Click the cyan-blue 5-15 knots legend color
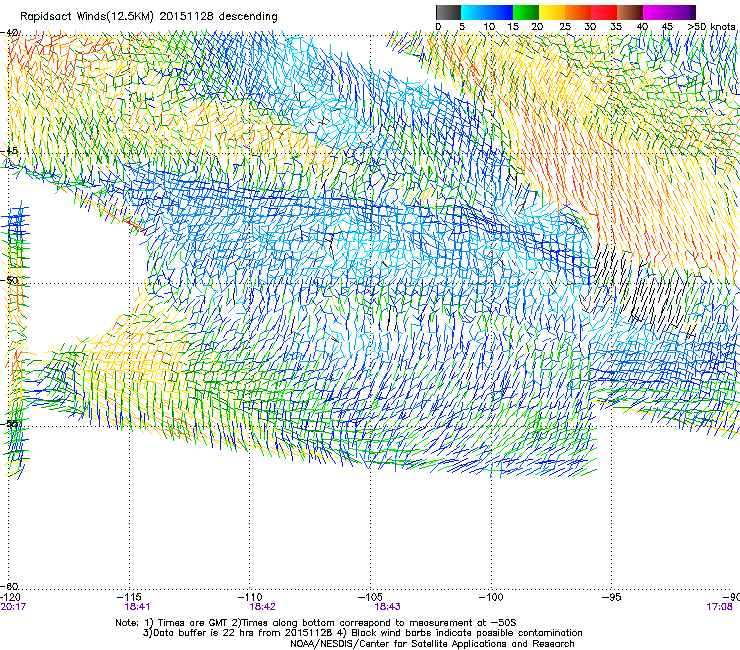The width and height of the screenshot is (740, 650). (x=487, y=12)
